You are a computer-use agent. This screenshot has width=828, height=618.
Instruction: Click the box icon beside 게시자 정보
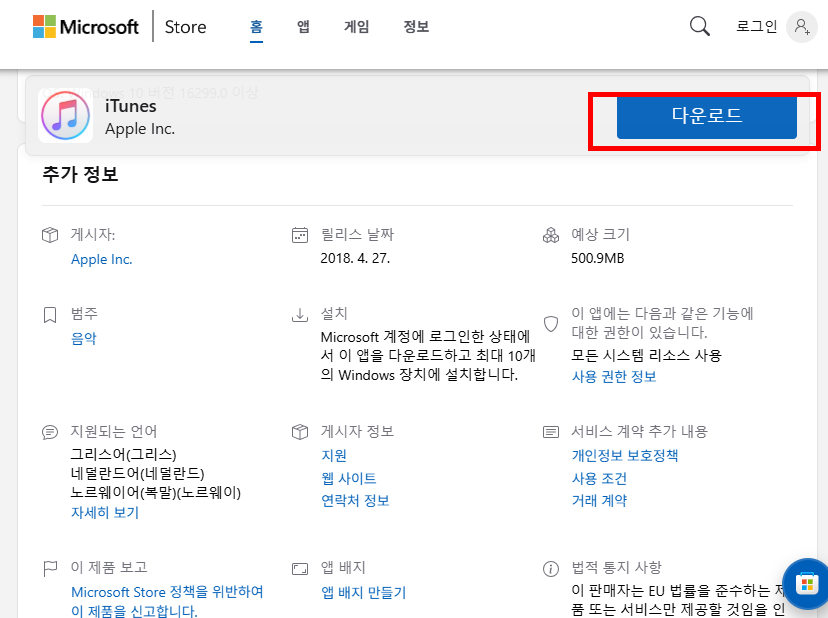[x=300, y=432]
